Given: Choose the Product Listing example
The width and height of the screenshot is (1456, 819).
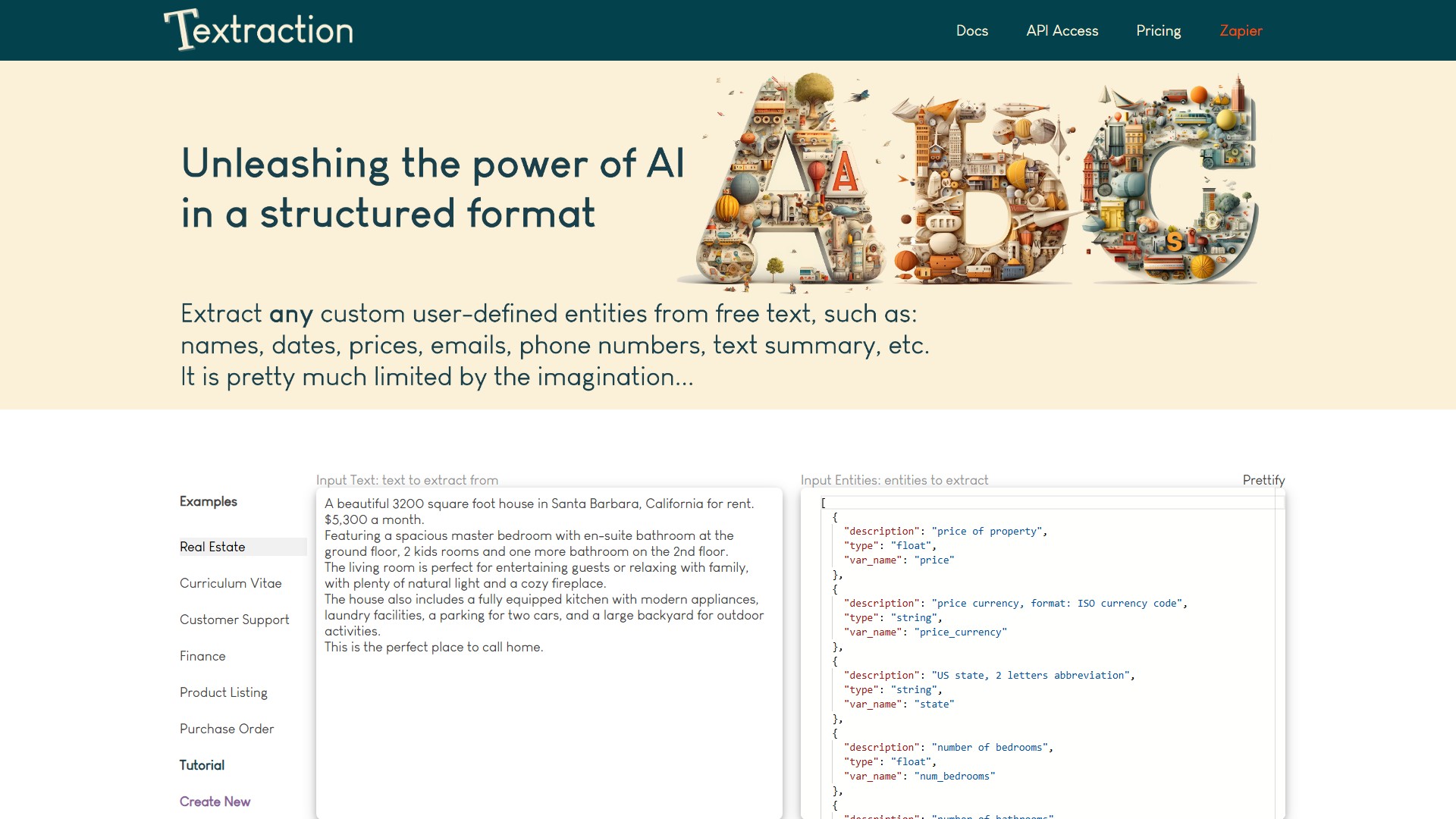Looking at the screenshot, I should [223, 692].
